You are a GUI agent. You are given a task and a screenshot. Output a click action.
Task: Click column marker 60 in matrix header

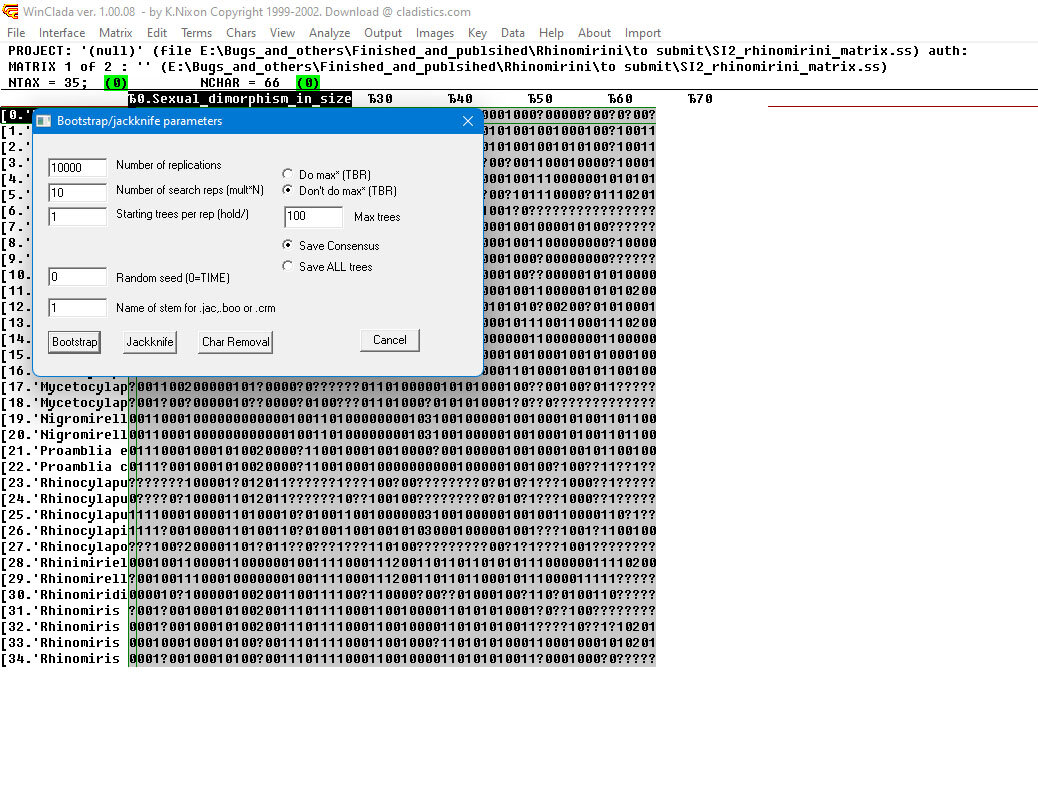[x=620, y=99]
